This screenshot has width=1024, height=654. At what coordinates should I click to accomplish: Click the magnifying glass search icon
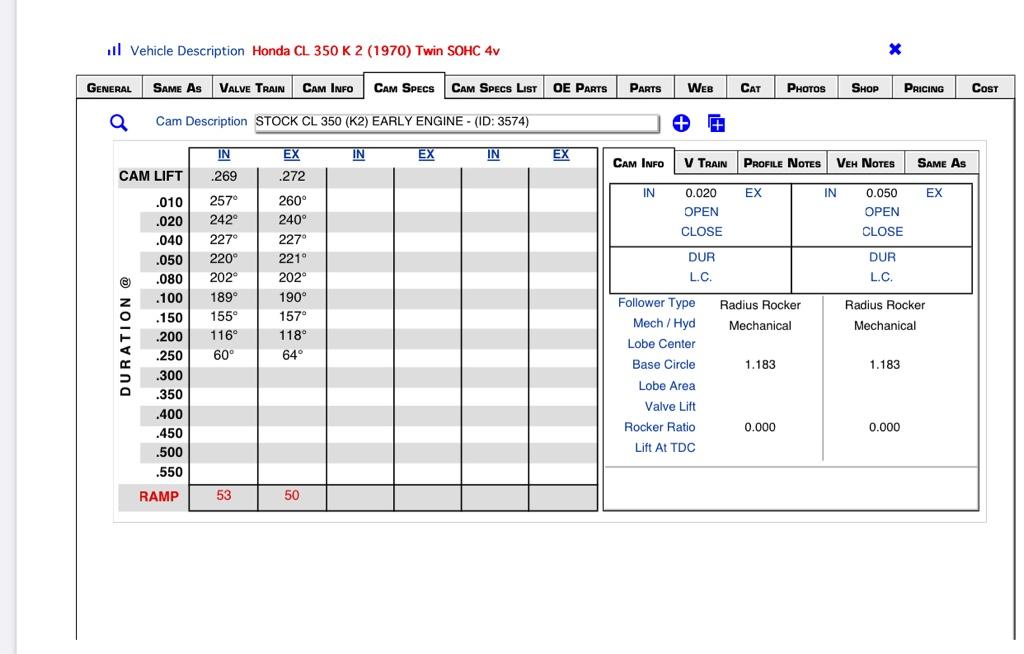[x=118, y=122]
